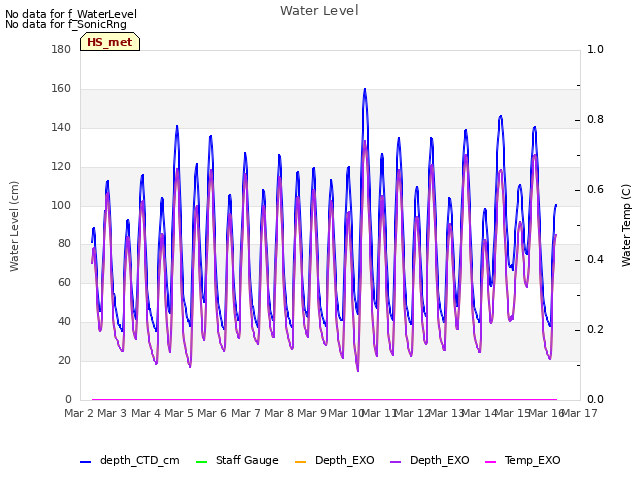Click the 1.0 right-axis tick label
The image size is (640, 480).
point(595,49)
